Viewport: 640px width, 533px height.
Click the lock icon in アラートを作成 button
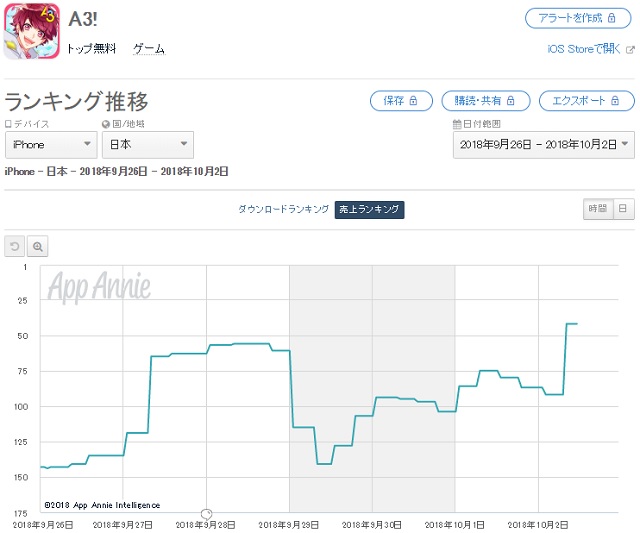(x=611, y=18)
